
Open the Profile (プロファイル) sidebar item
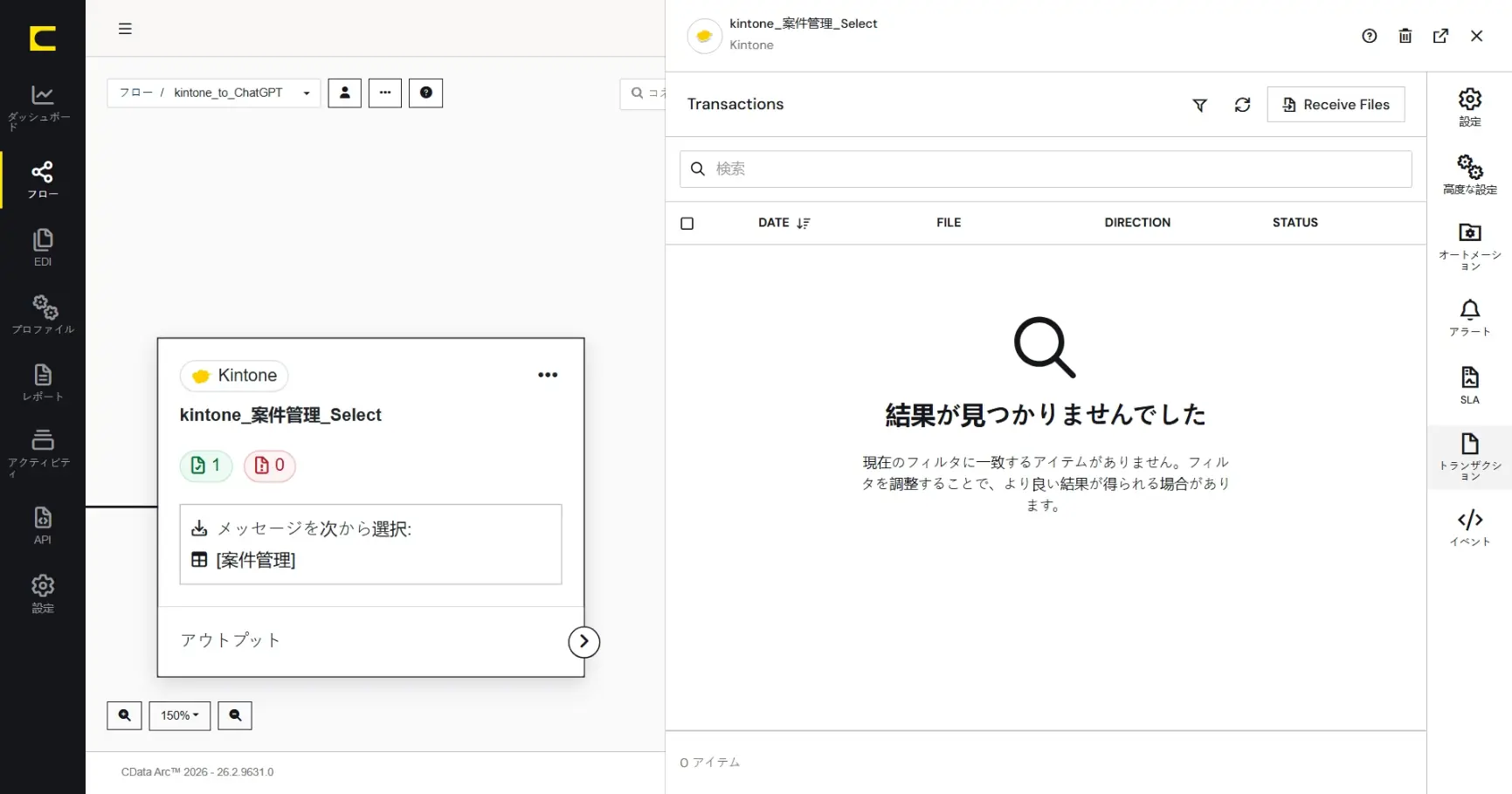point(43,314)
